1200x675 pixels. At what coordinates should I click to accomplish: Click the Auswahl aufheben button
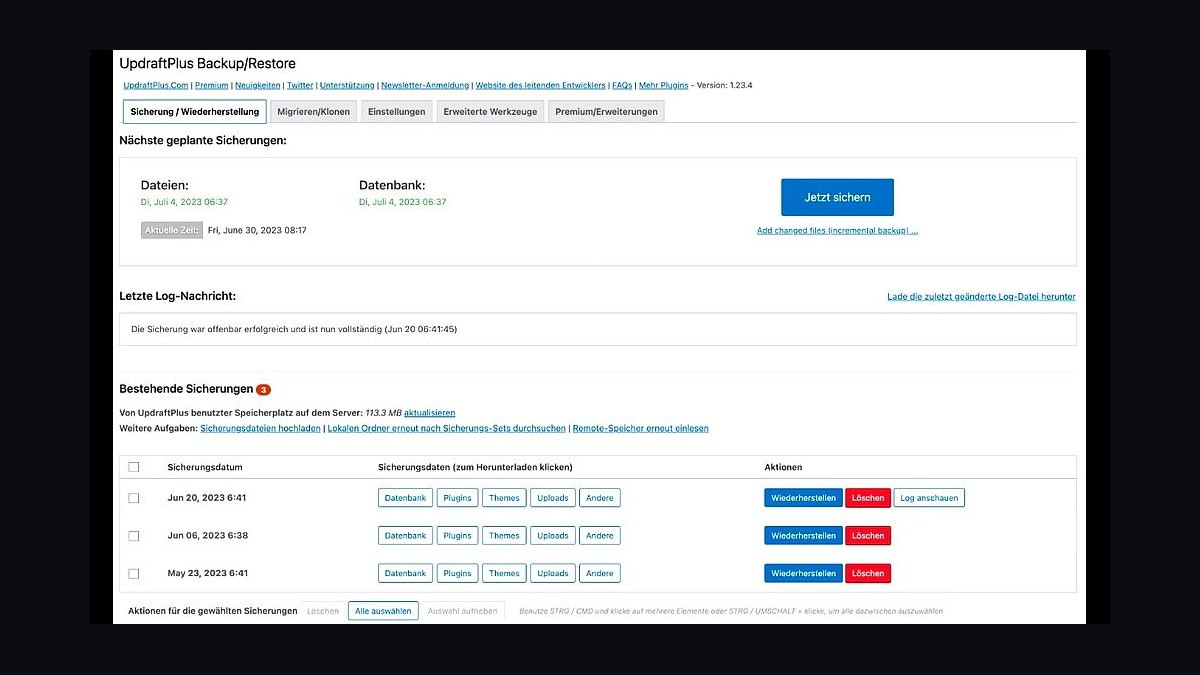pyautogui.click(x=463, y=611)
